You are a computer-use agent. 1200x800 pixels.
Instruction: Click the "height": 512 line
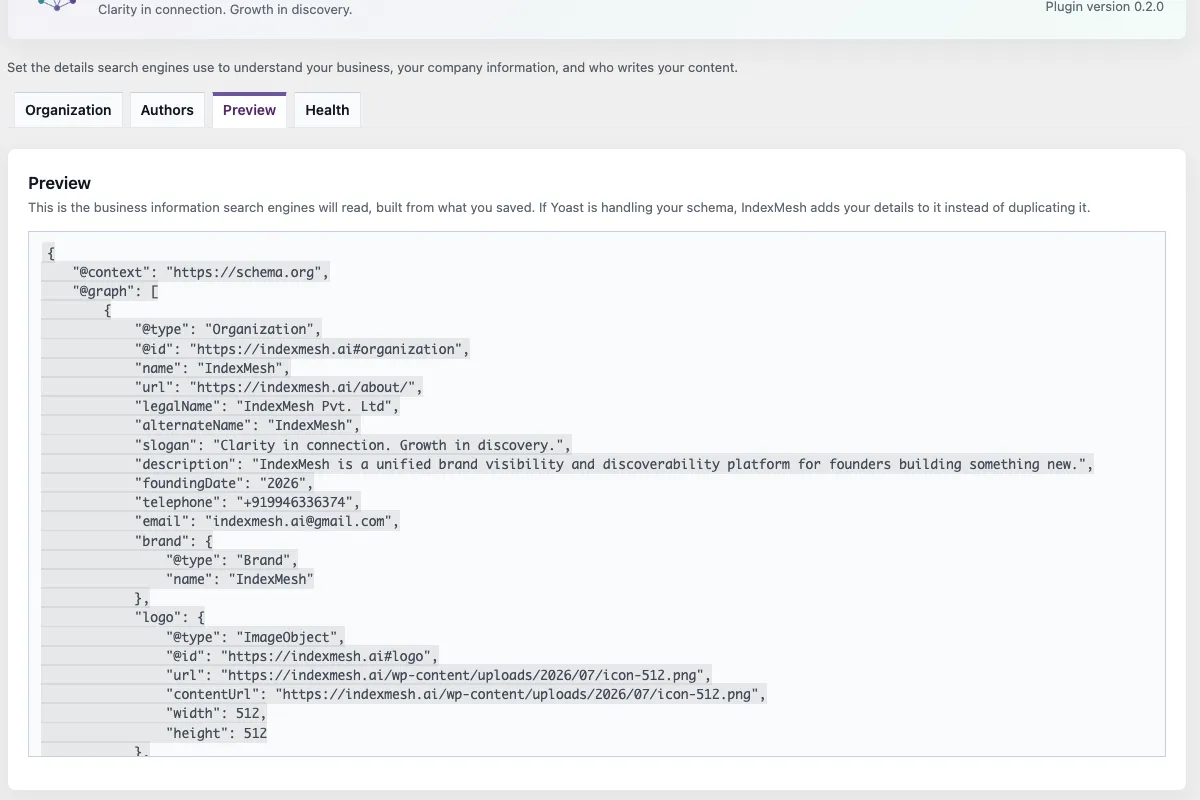tap(216, 733)
